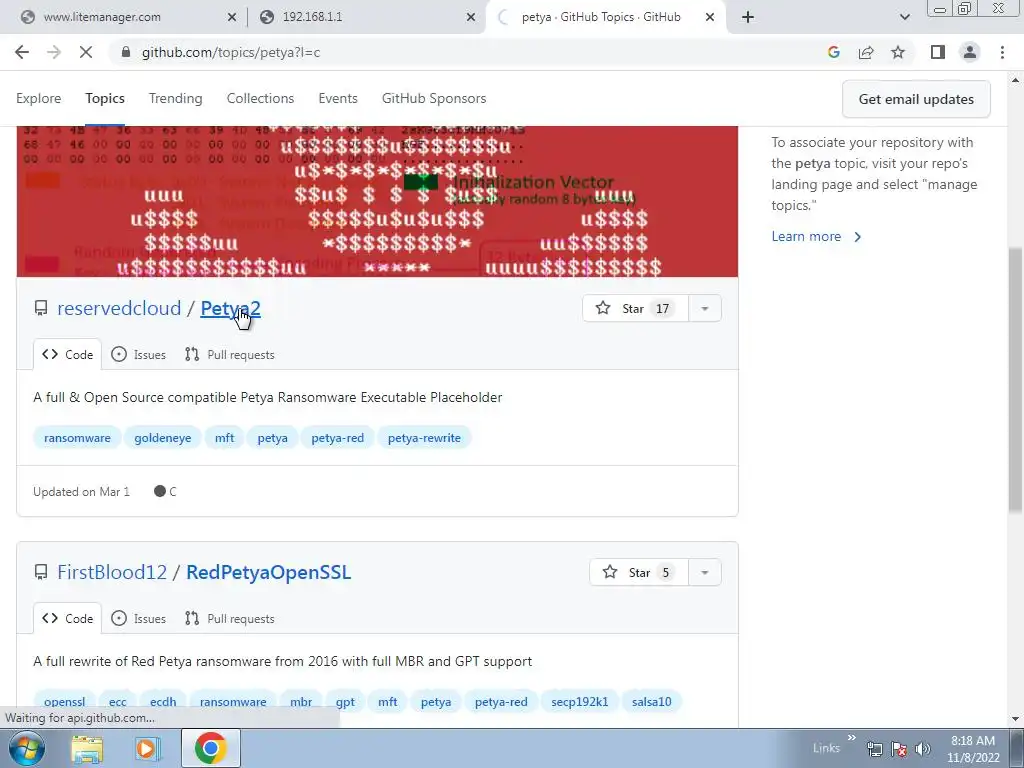
Task: Stop loading the page
Action: [x=86, y=52]
